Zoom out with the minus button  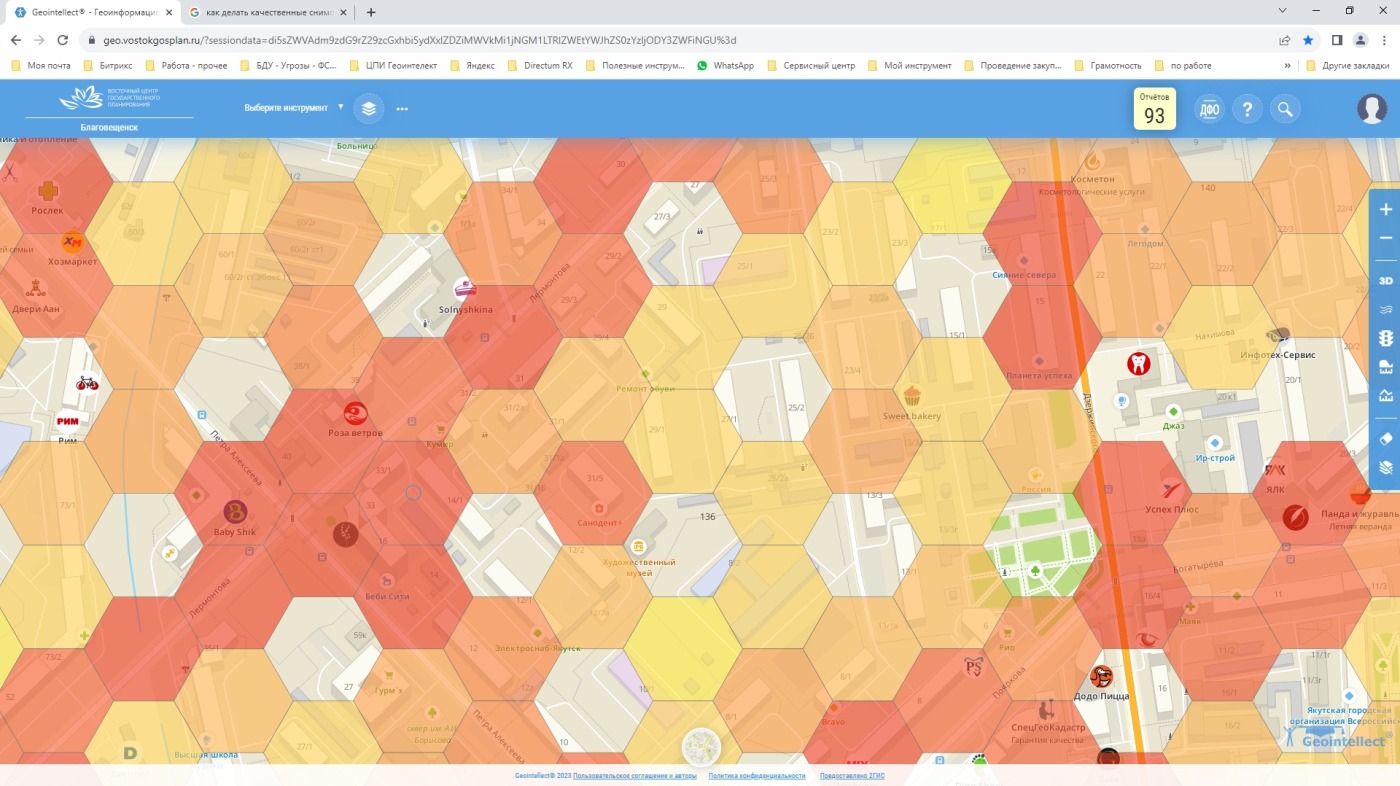(x=1385, y=238)
